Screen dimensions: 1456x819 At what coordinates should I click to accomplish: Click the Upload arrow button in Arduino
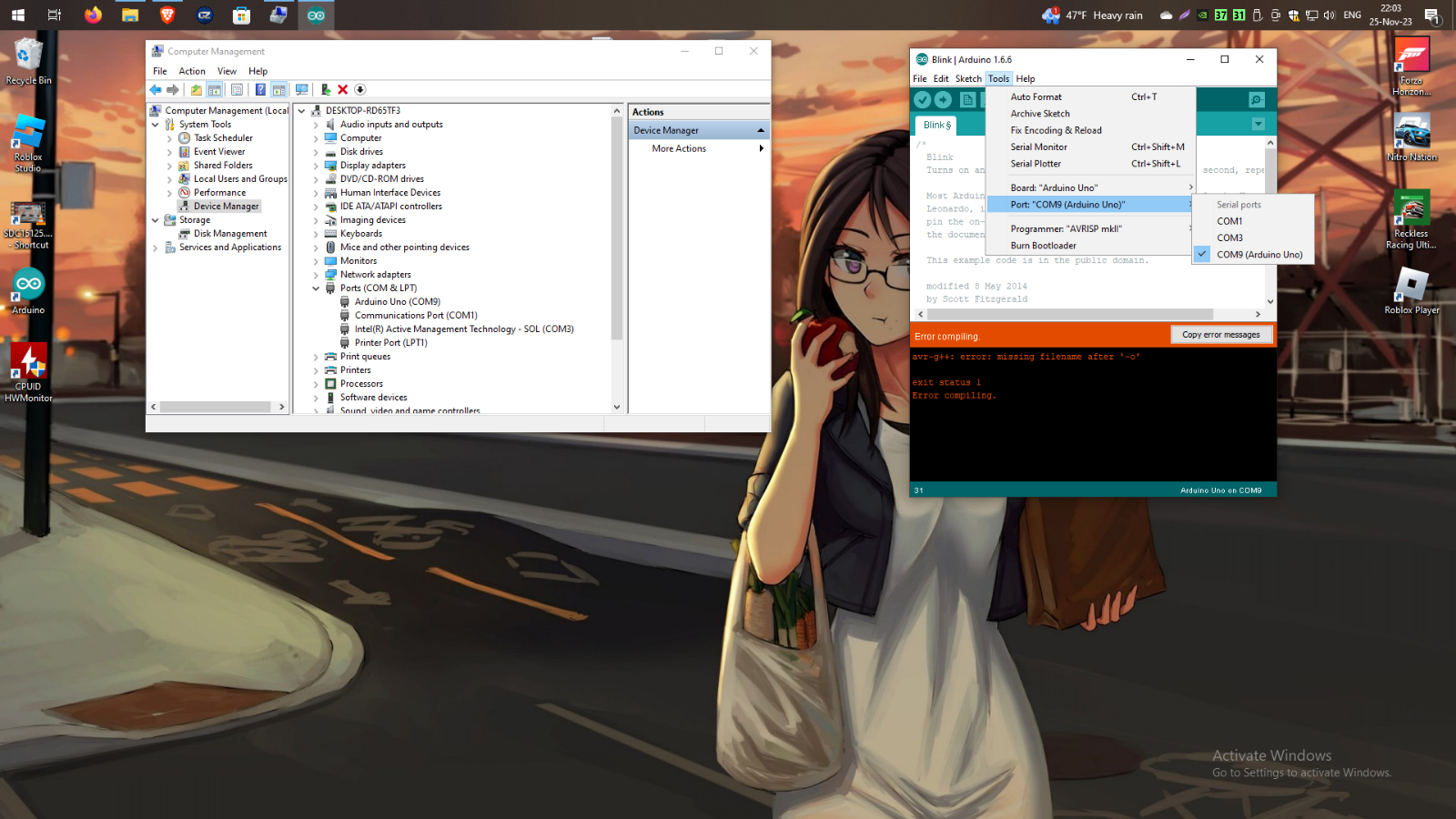[944, 100]
